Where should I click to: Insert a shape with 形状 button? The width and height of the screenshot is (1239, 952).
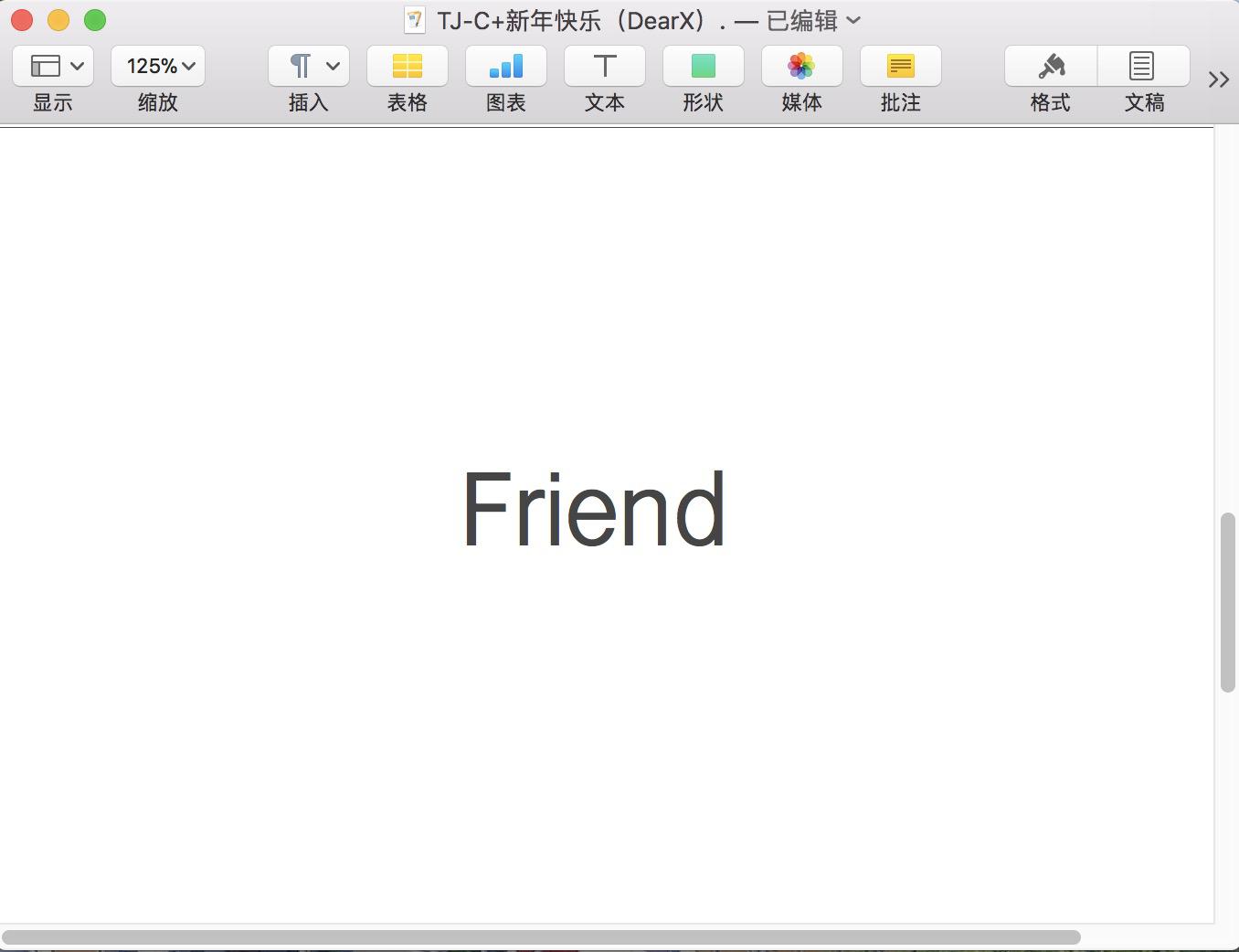[704, 66]
